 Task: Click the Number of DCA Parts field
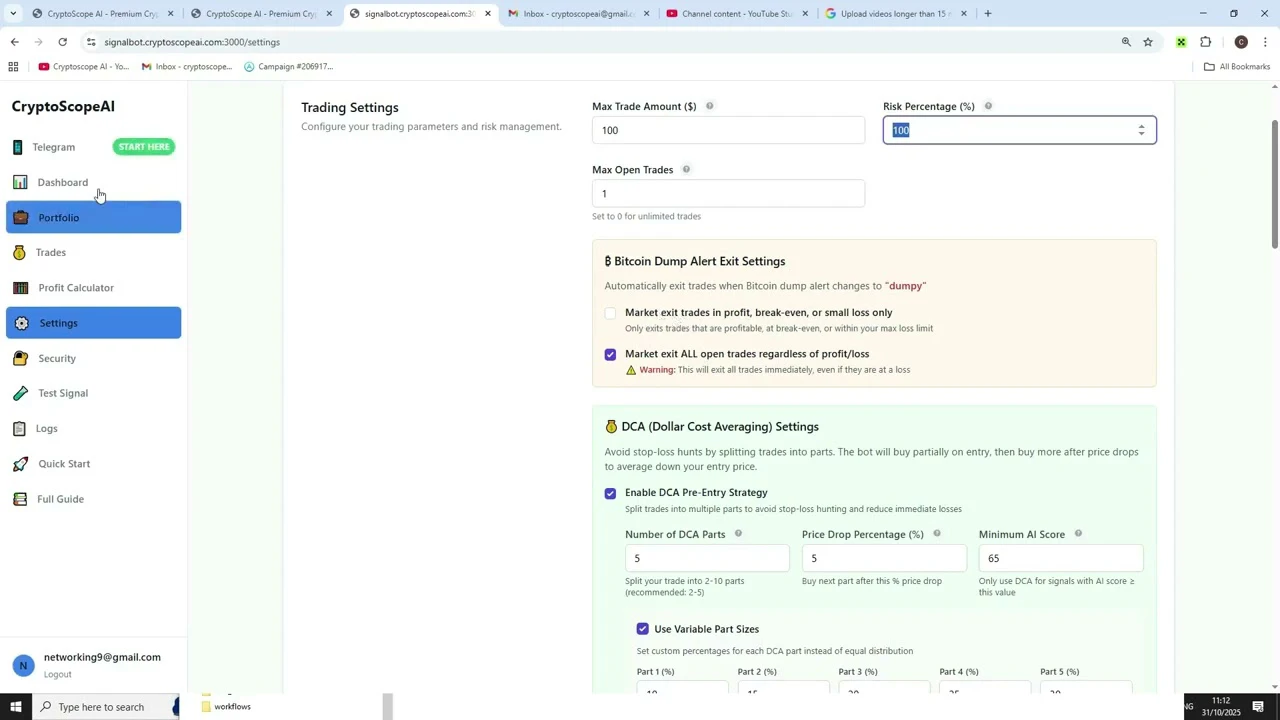707,558
